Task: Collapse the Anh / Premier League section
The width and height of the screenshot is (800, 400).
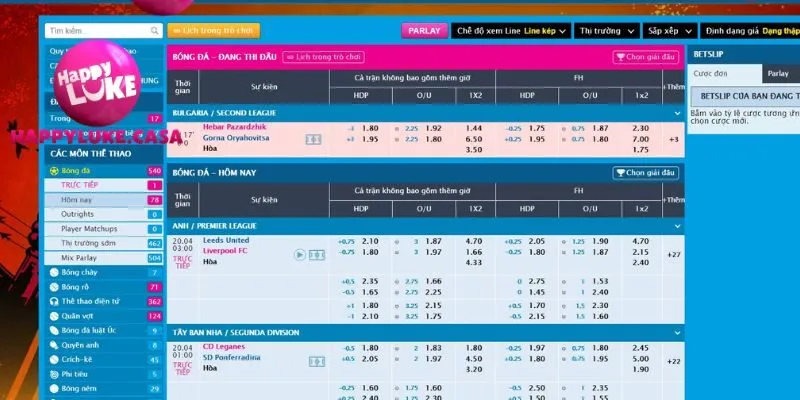Action: pos(678,226)
